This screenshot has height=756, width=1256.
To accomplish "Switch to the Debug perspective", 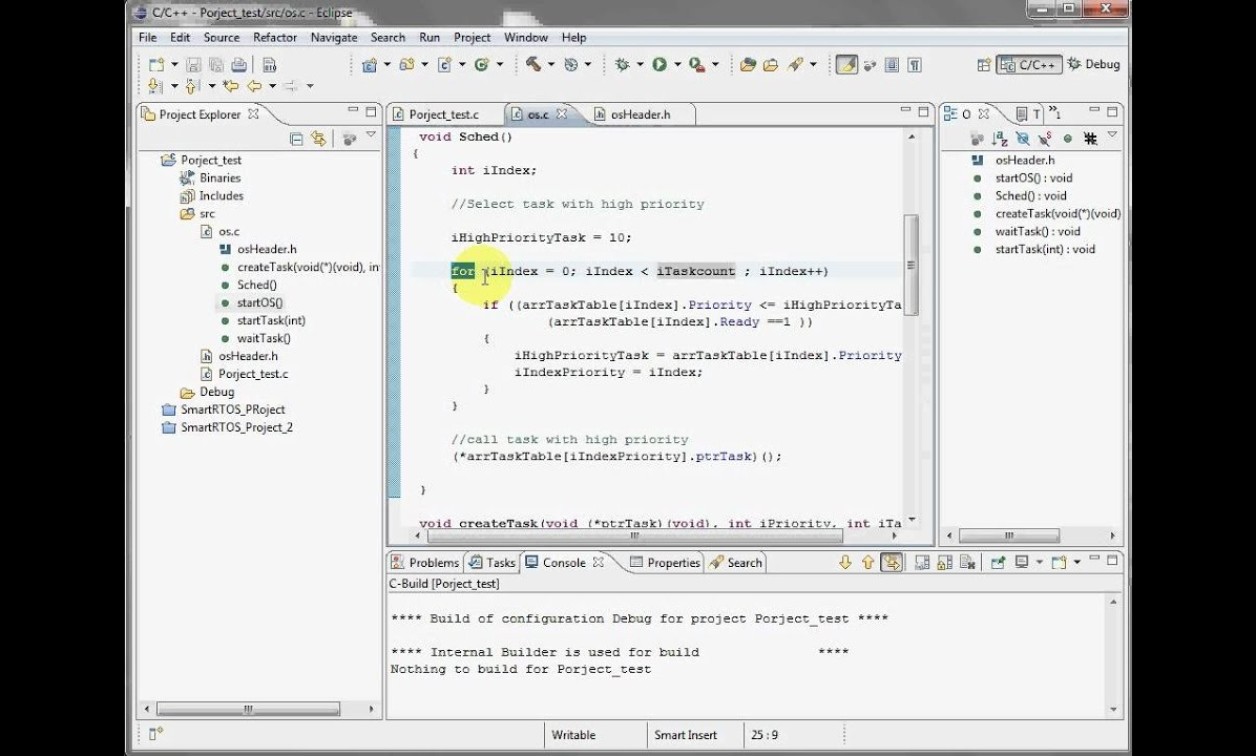I will click(x=1093, y=64).
